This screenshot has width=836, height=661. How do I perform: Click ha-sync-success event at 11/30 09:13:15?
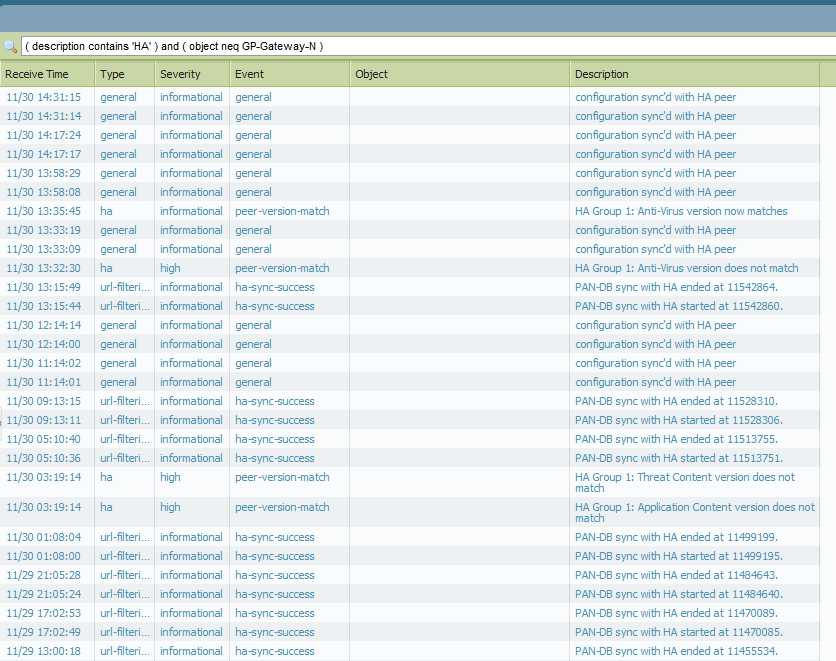[274, 401]
